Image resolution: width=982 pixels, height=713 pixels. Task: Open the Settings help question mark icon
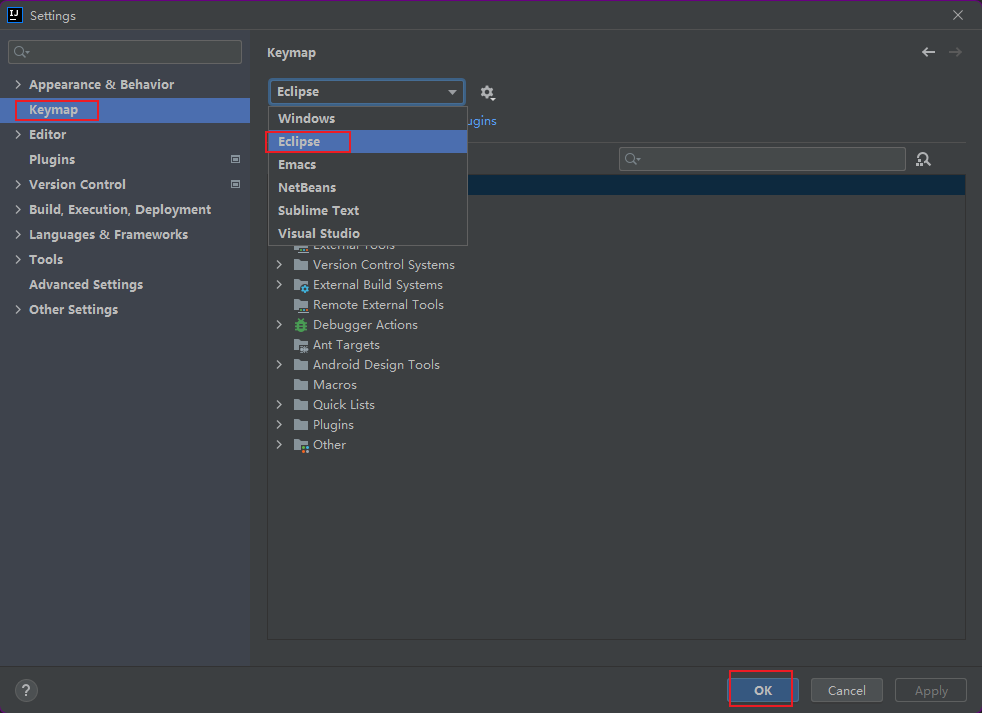click(25, 690)
